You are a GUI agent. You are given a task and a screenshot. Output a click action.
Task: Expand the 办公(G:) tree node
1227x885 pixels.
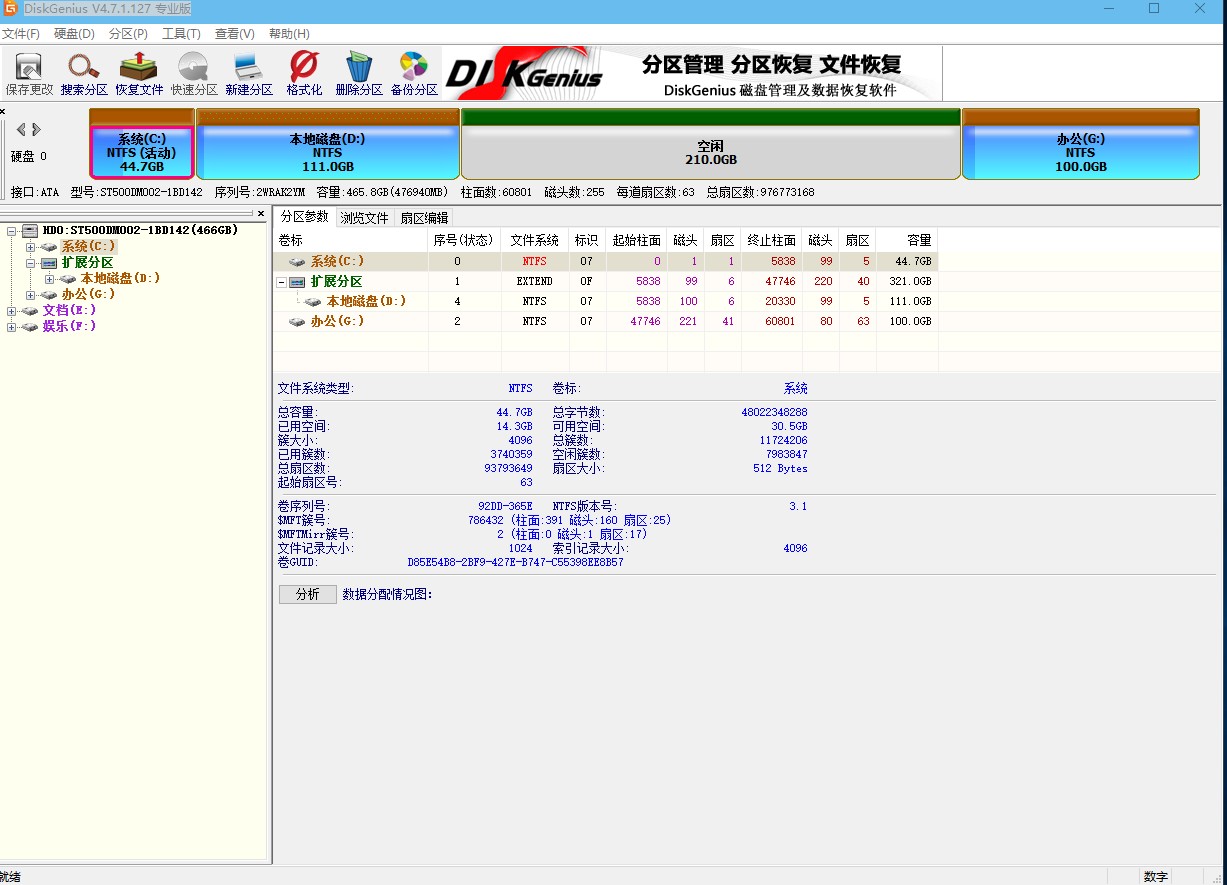[30, 294]
